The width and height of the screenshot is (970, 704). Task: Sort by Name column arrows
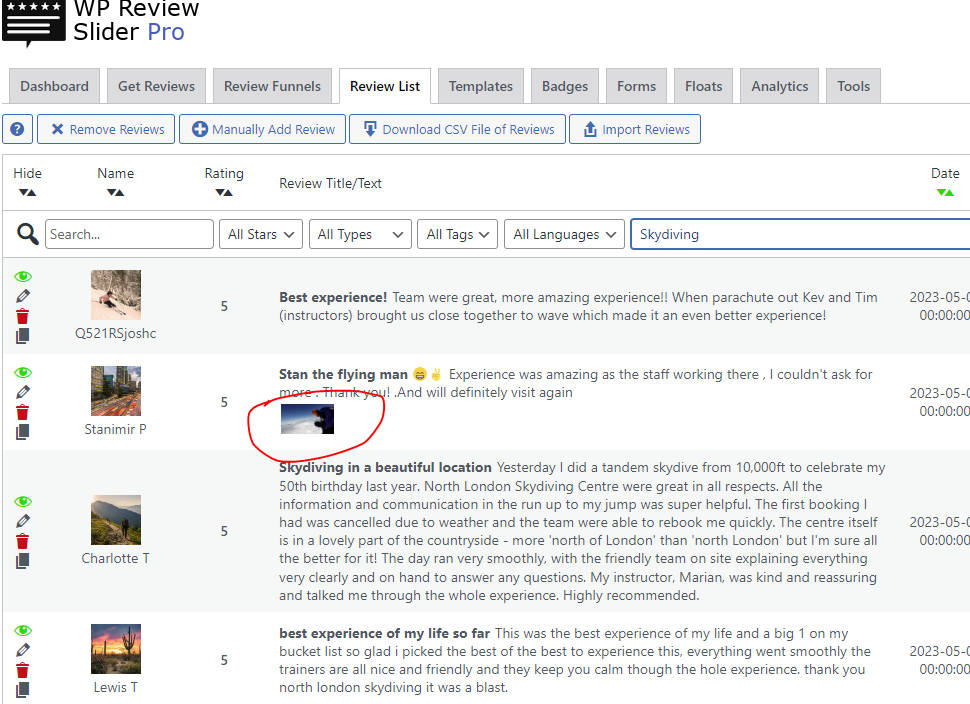coord(115,192)
